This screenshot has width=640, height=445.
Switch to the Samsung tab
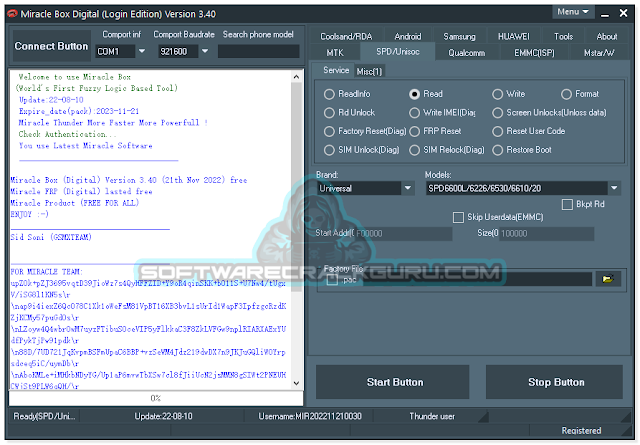tap(460, 36)
